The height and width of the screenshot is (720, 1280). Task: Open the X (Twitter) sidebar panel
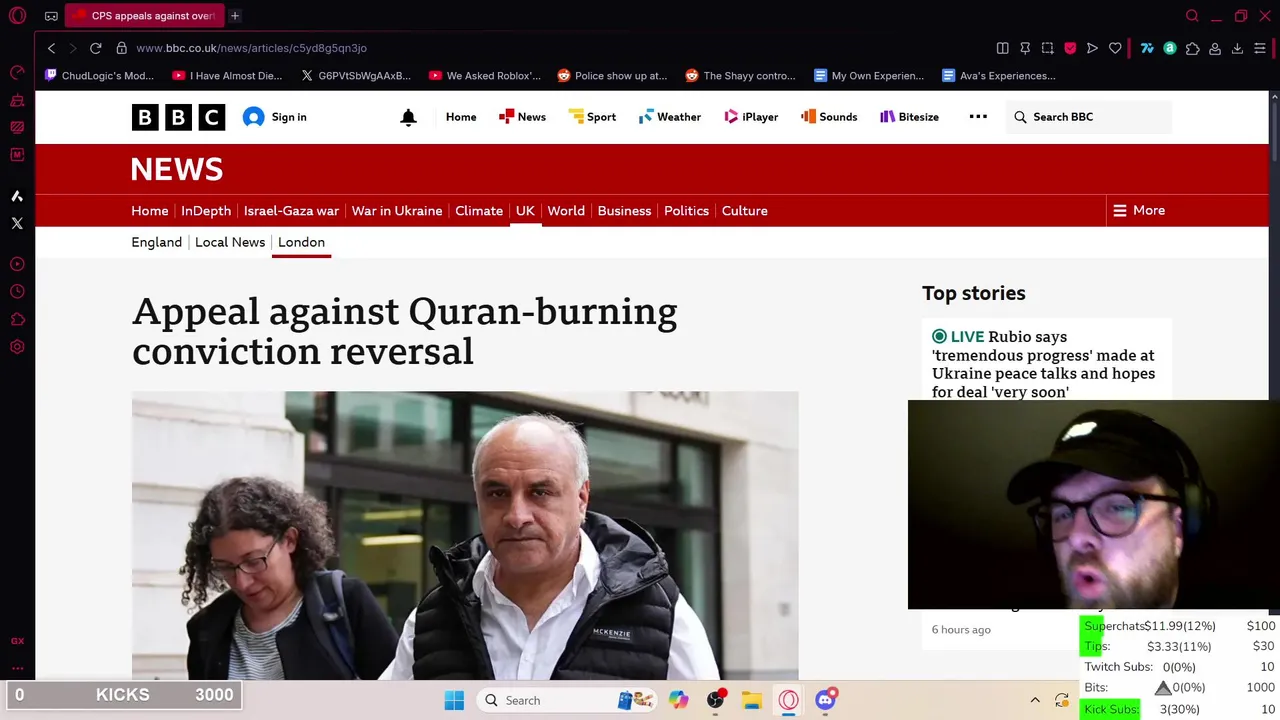click(17, 223)
